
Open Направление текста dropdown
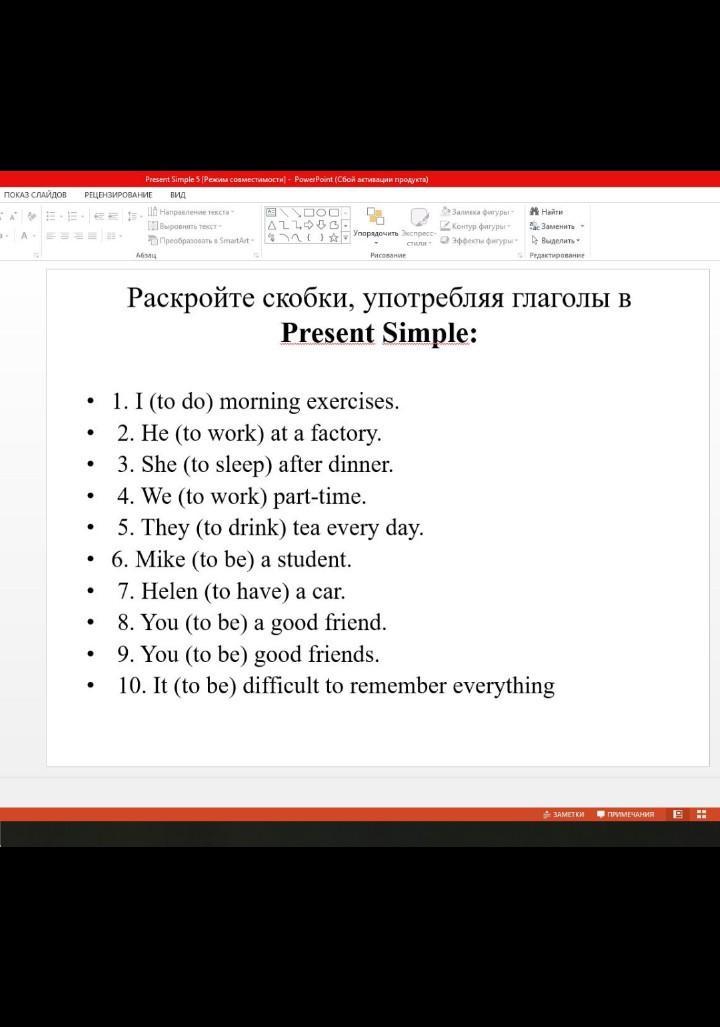click(x=191, y=212)
